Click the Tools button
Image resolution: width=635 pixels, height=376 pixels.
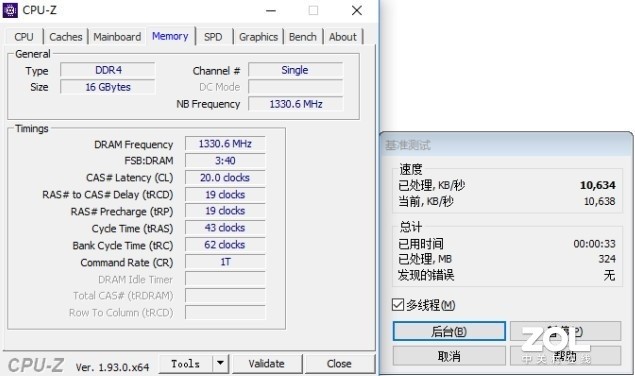tap(185, 364)
